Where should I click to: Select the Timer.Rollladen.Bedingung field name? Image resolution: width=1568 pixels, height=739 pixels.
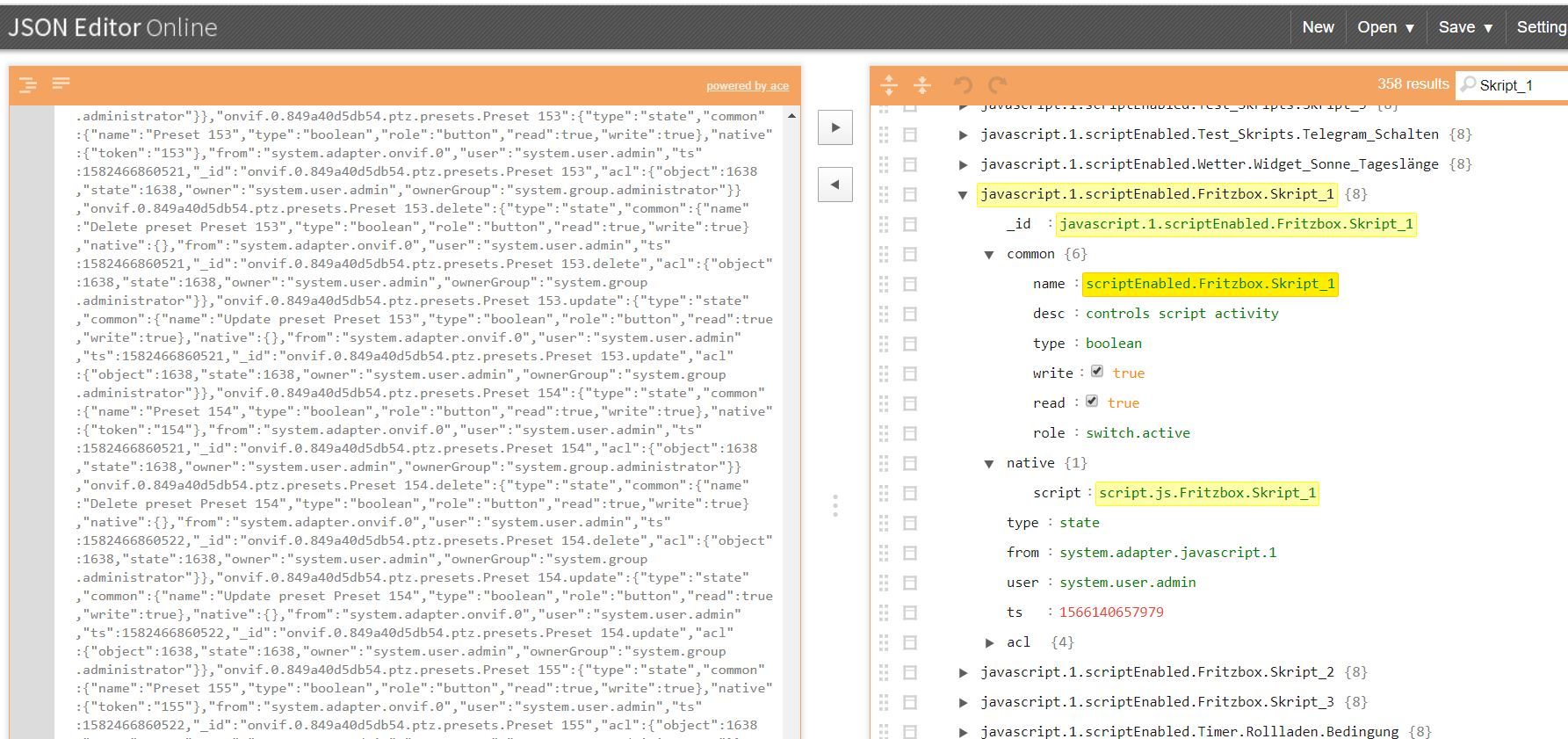1189,731
